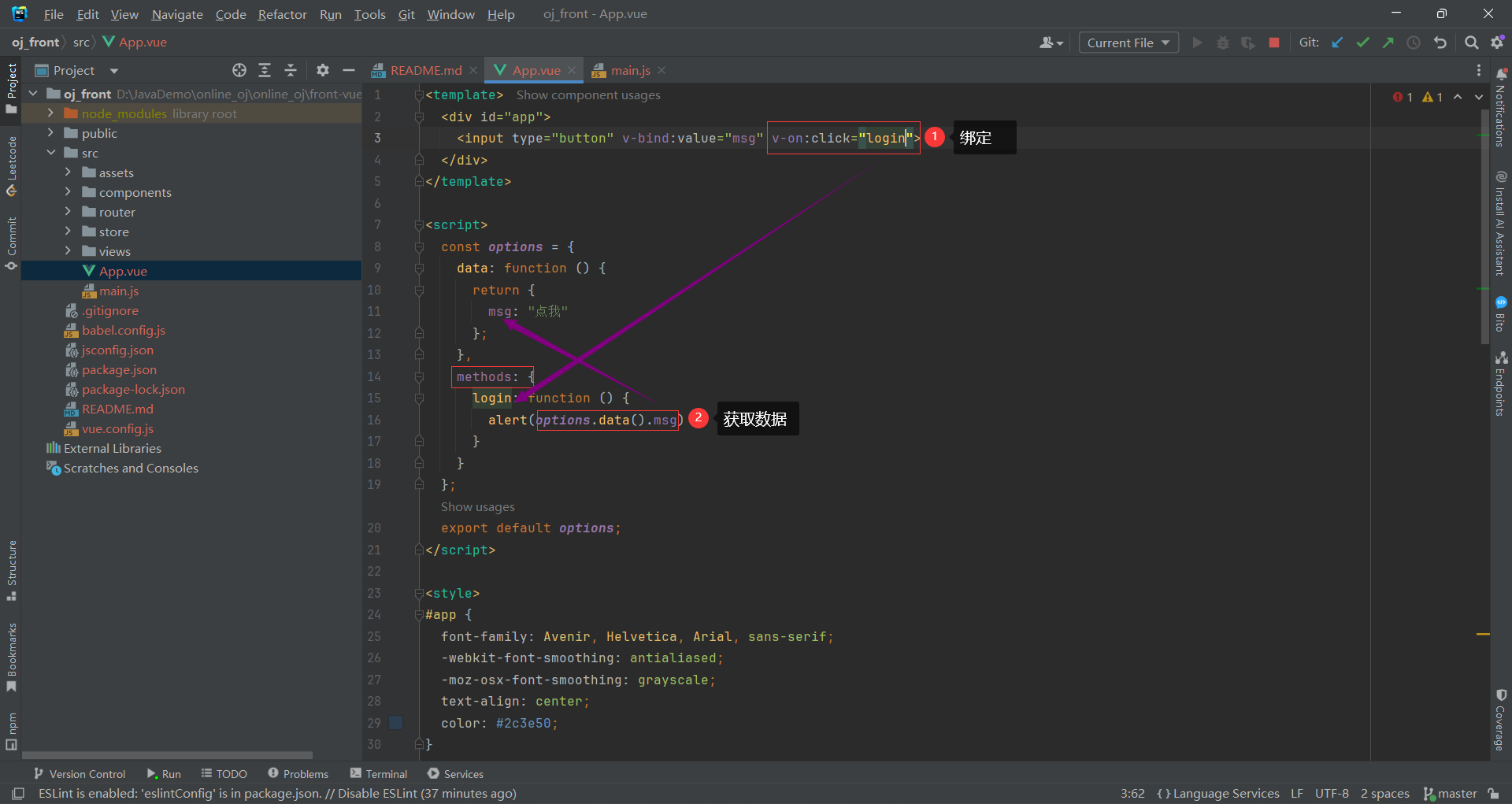Viewport: 1512px width, 804px height.
Task: Click Collapse All icon in Project panel
Action: pos(291,70)
